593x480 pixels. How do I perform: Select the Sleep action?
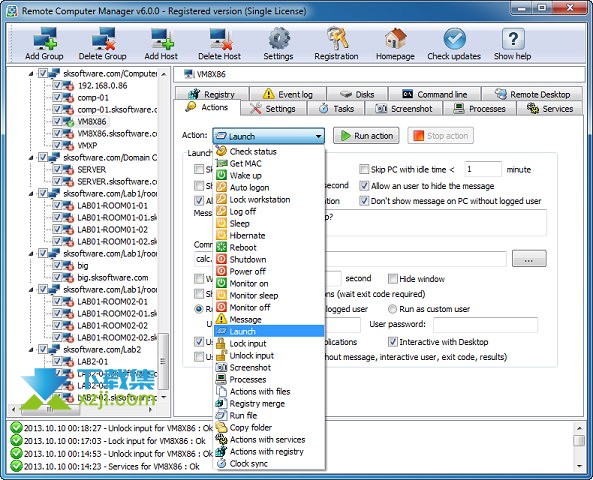click(x=269, y=224)
